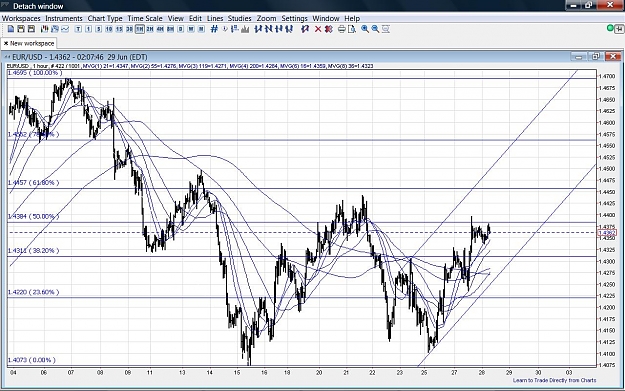Click the price scale bars icon

click(234, 29)
